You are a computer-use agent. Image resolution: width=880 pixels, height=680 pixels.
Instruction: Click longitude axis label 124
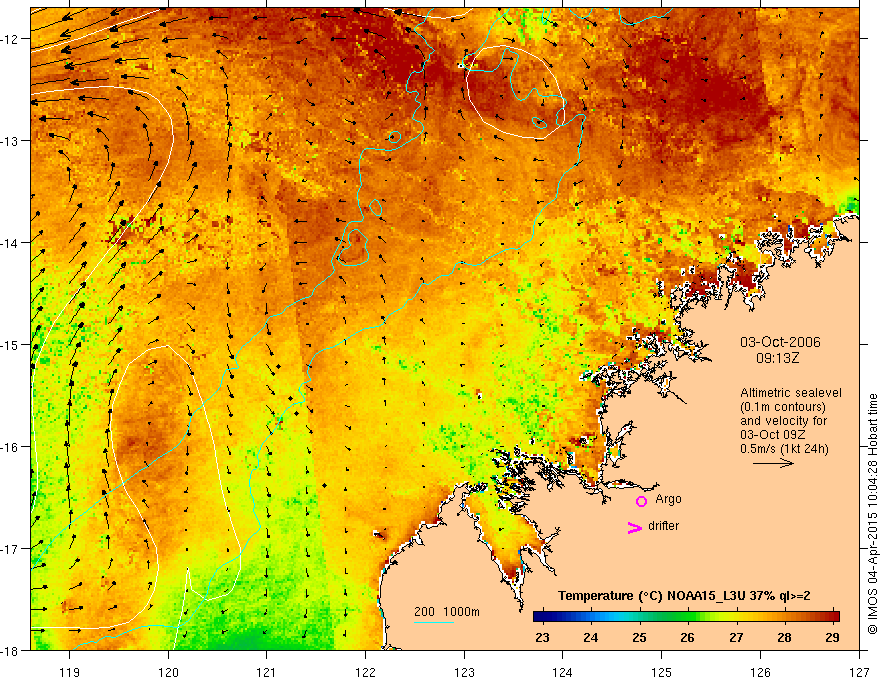563,672
